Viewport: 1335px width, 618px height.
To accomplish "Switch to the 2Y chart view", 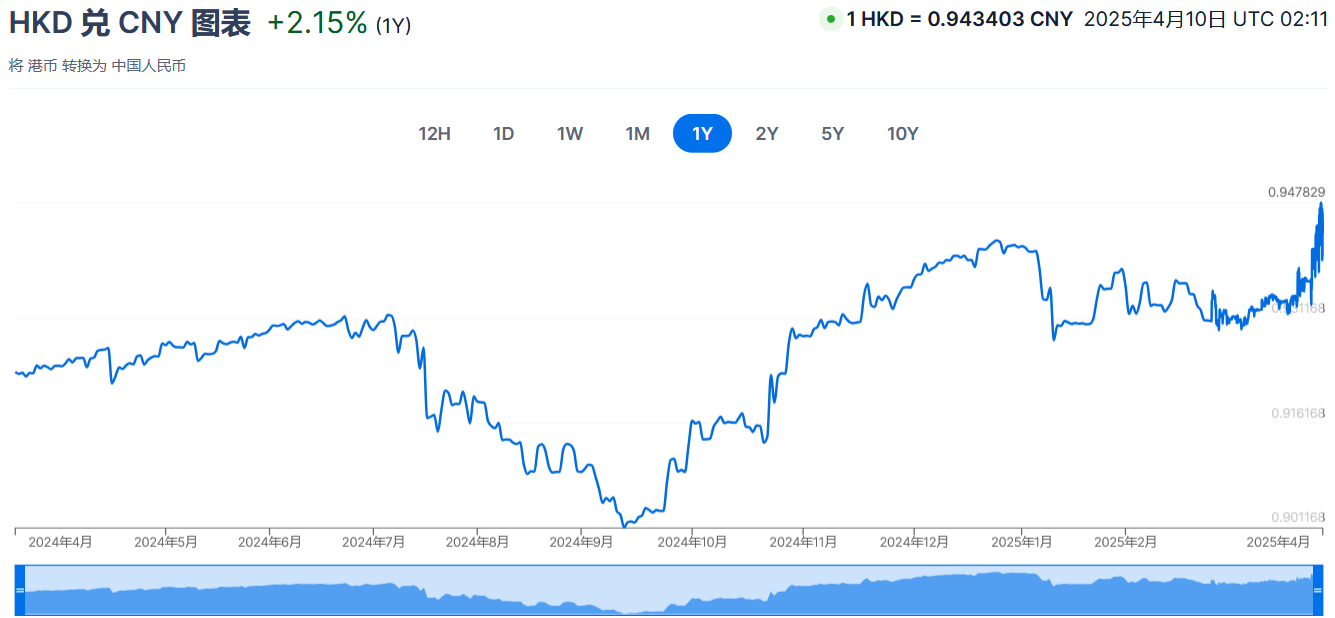I will (x=767, y=134).
